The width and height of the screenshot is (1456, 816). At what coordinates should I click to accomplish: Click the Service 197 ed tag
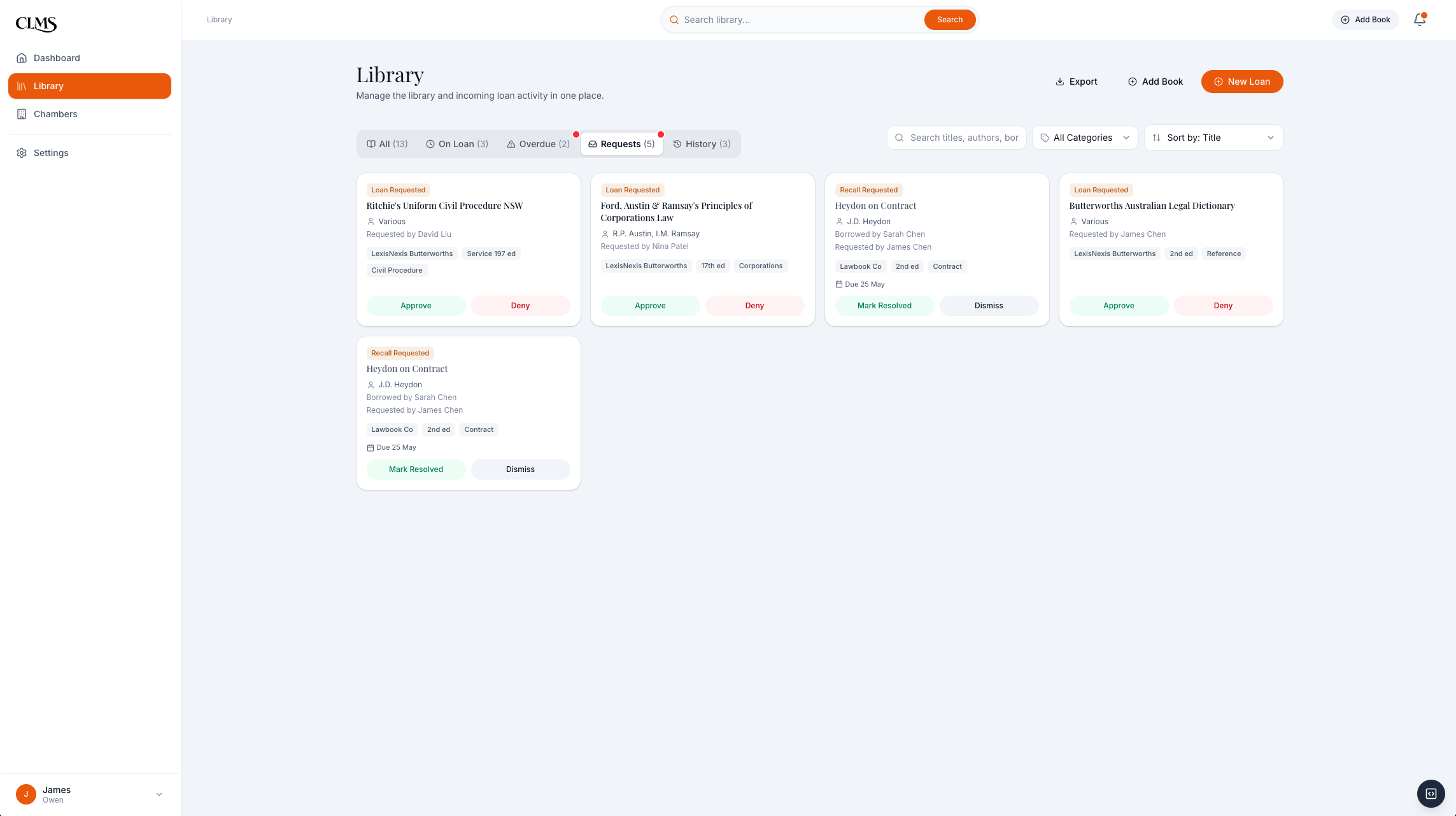(x=491, y=254)
